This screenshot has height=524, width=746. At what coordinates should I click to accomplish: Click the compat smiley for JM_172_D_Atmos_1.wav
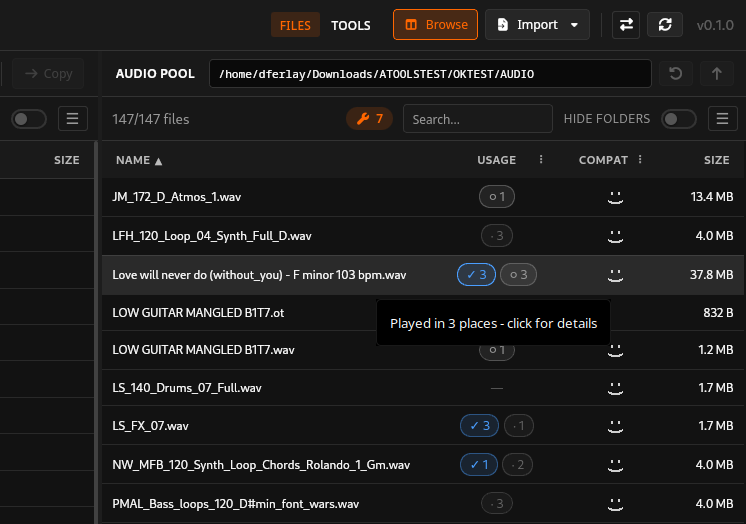(x=615, y=197)
